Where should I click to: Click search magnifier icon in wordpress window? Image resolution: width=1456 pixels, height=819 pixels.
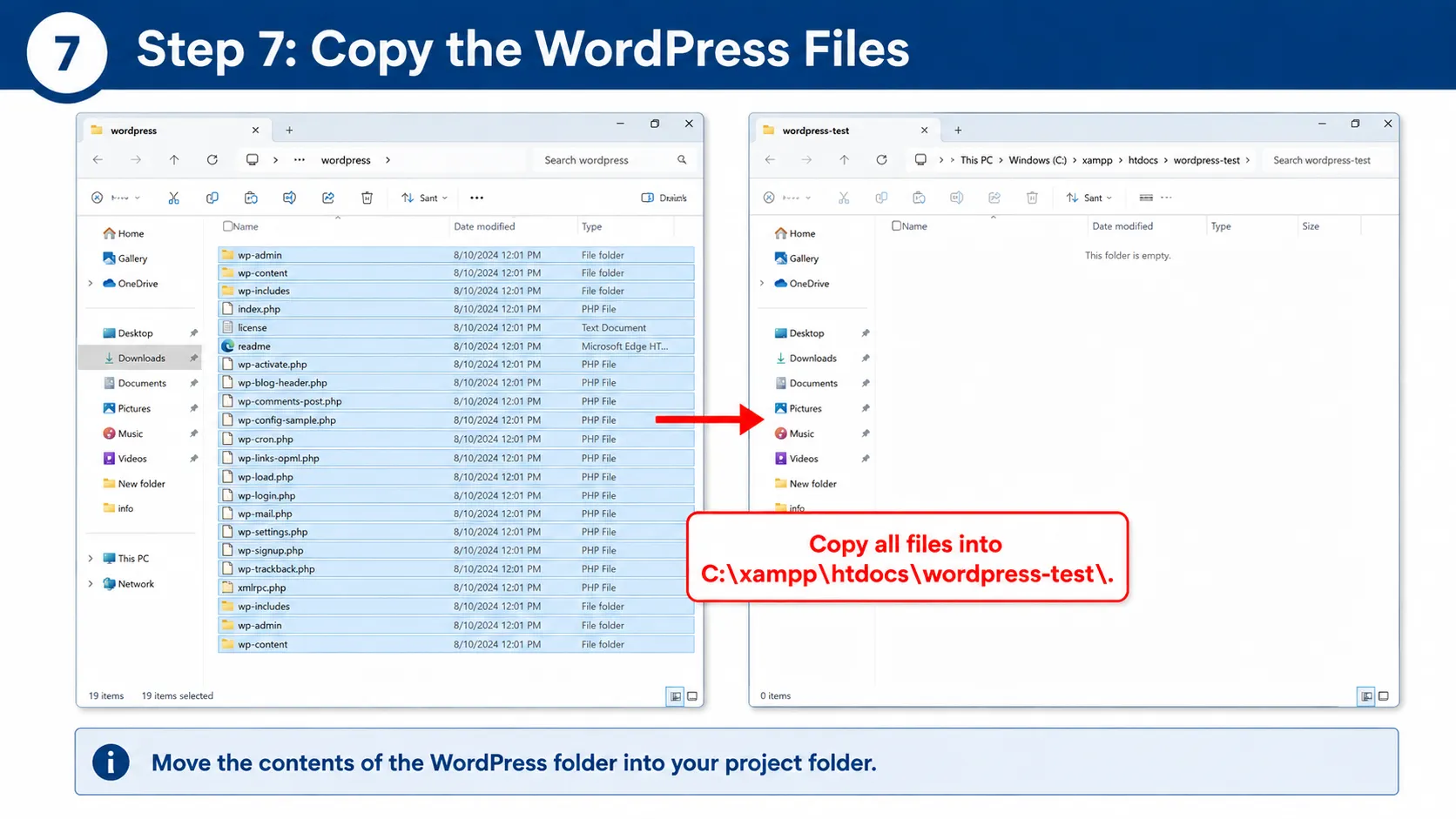(682, 159)
